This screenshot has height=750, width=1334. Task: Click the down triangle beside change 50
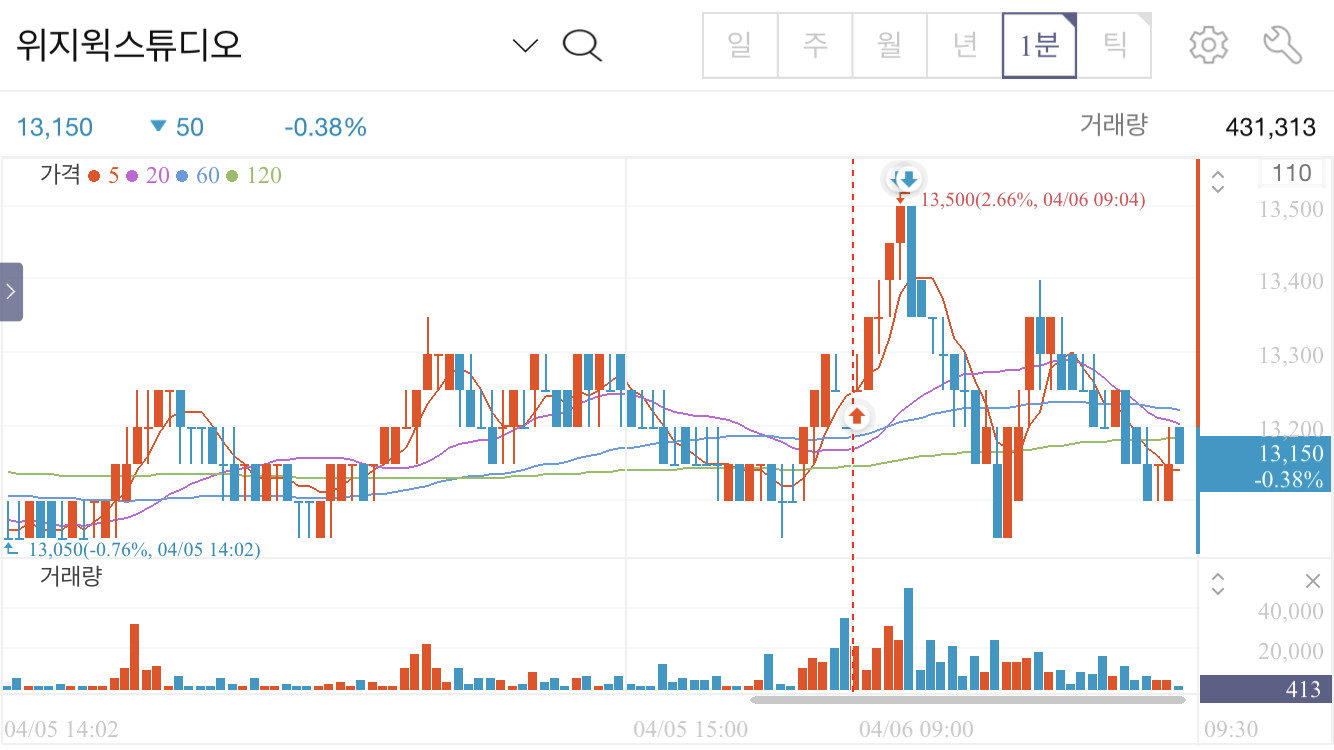tap(158, 126)
